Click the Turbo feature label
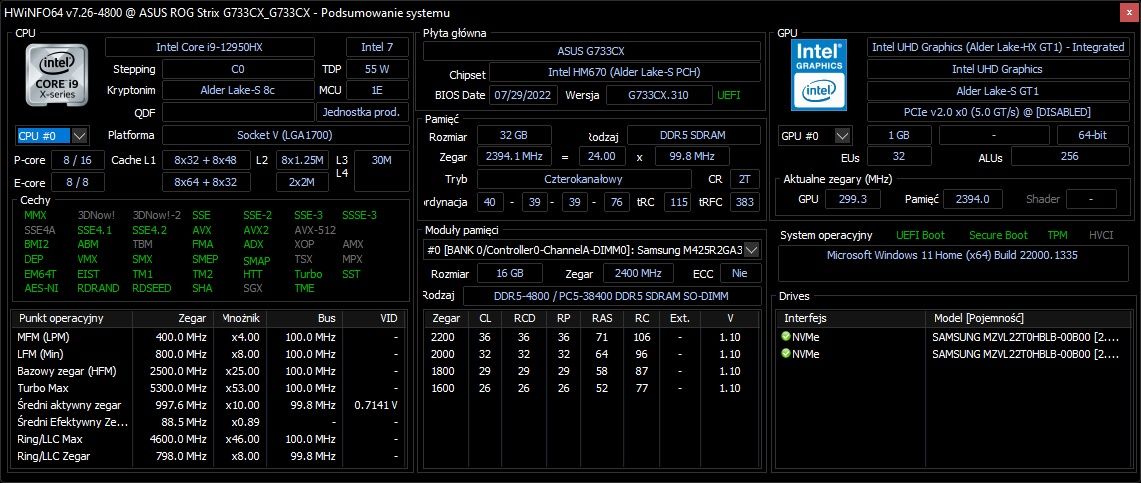Image resolution: width=1141 pixels, height=483 pixels. [308, 274]
